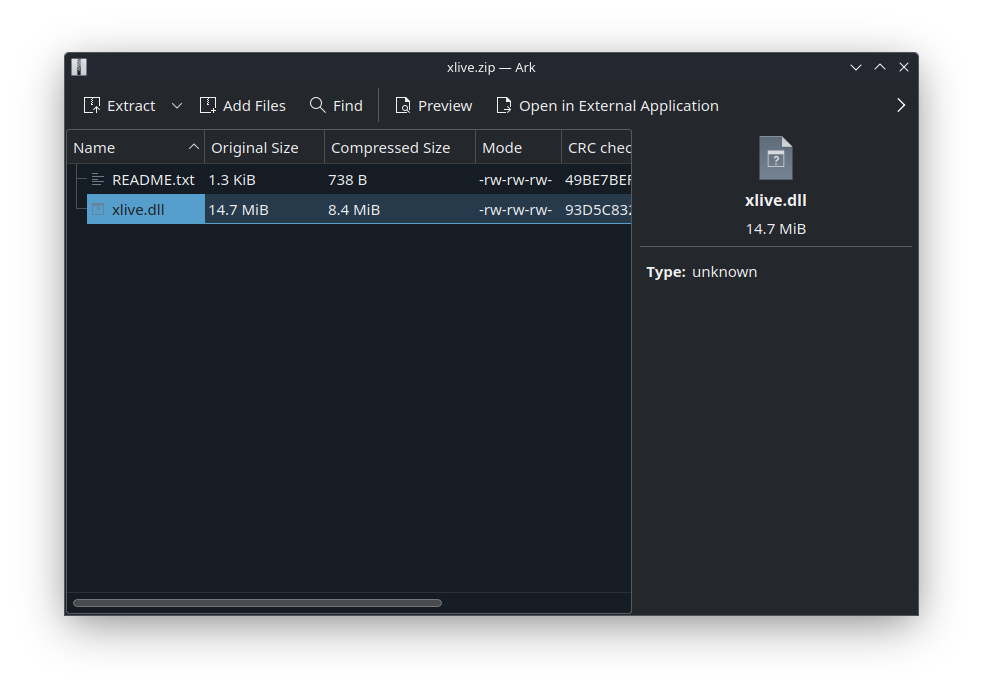Click the xlive.dll file icon in list
The image size is (983, 692).
pos(98,209)
